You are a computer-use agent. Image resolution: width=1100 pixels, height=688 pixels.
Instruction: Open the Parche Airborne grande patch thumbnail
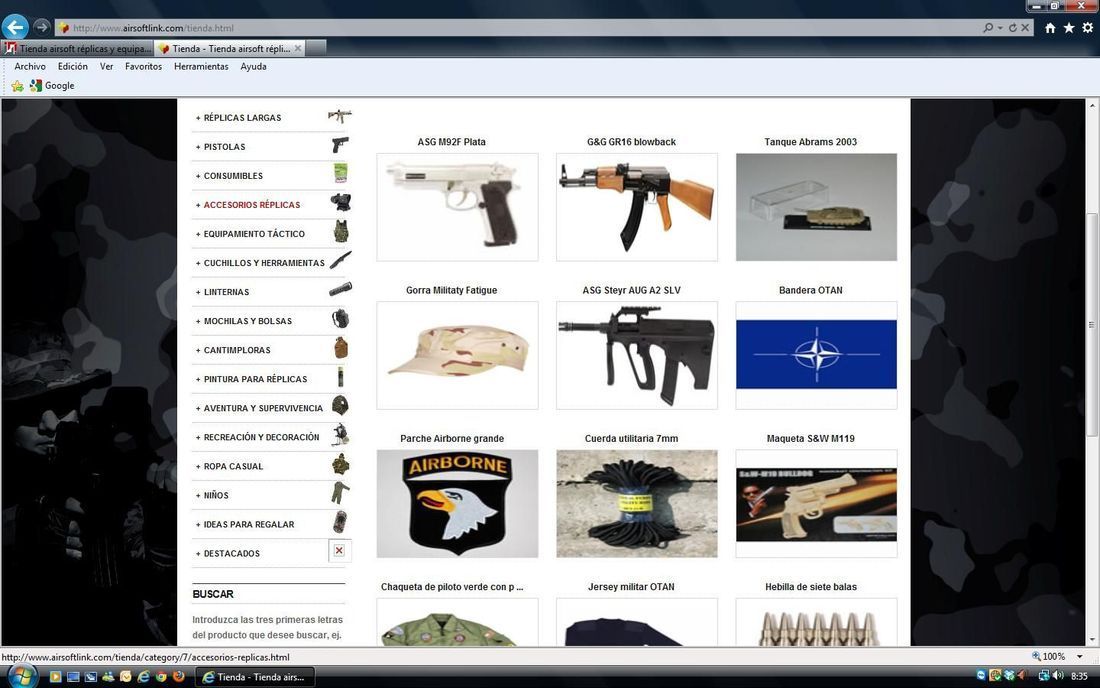(x=457, y=504)
